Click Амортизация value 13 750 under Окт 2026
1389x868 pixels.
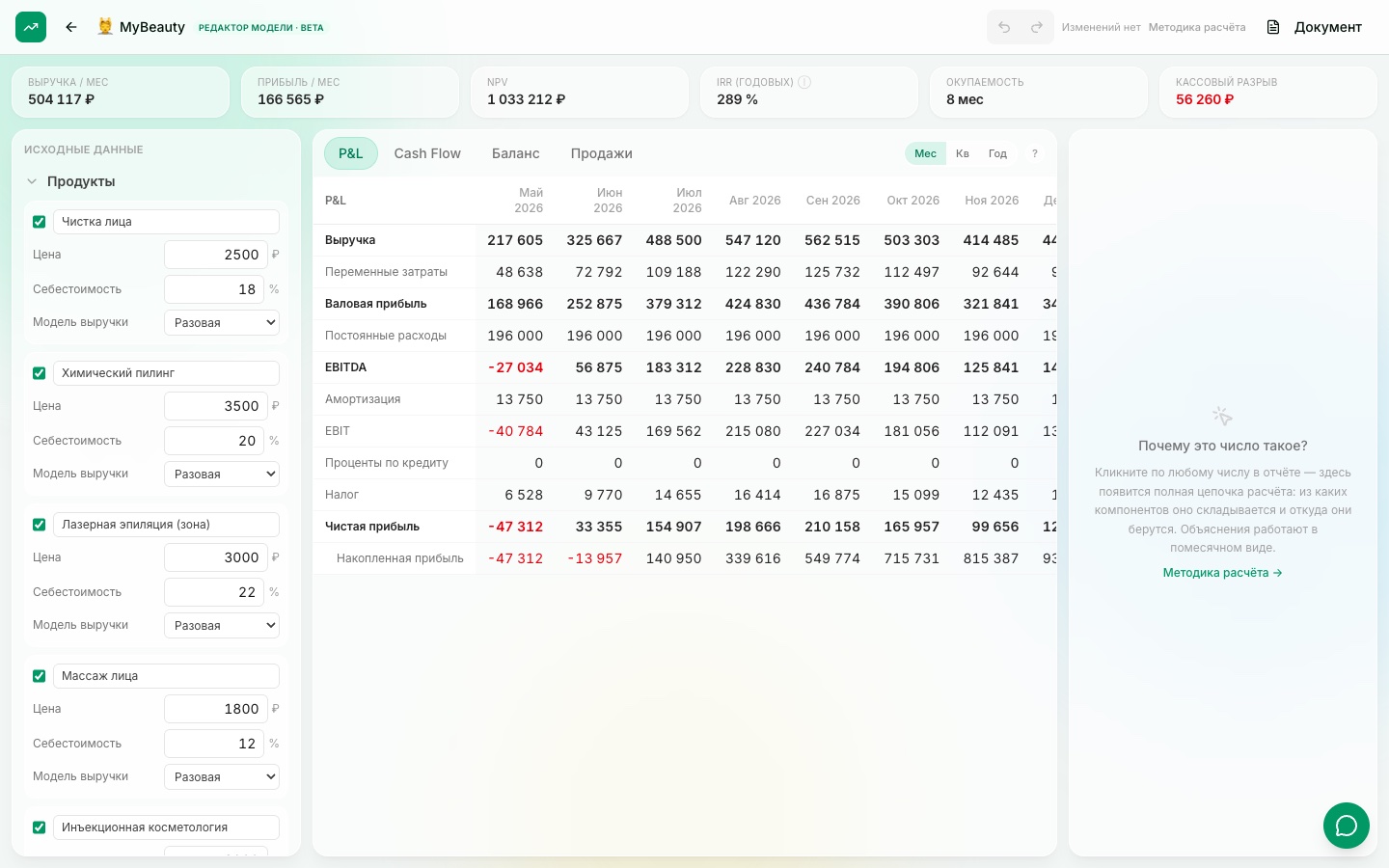[915, 399]
